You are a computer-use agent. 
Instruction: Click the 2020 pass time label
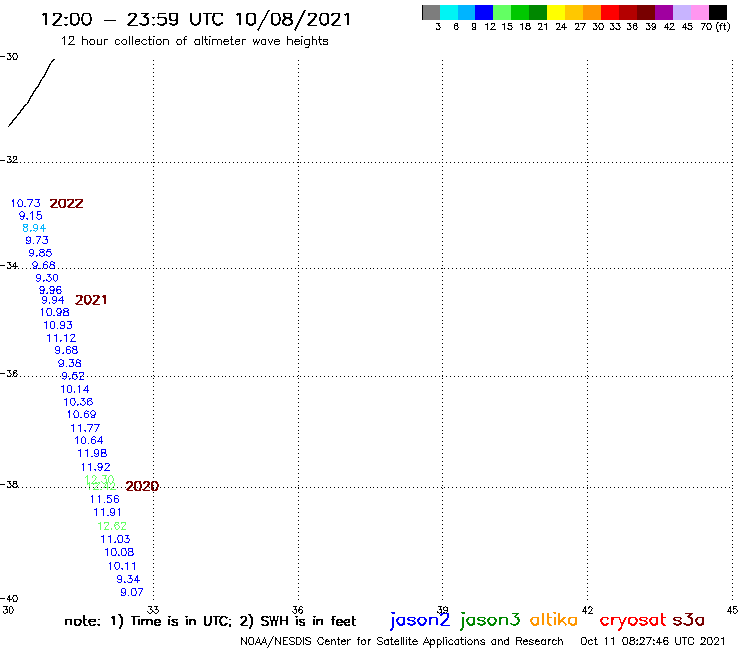pos(142,486)
